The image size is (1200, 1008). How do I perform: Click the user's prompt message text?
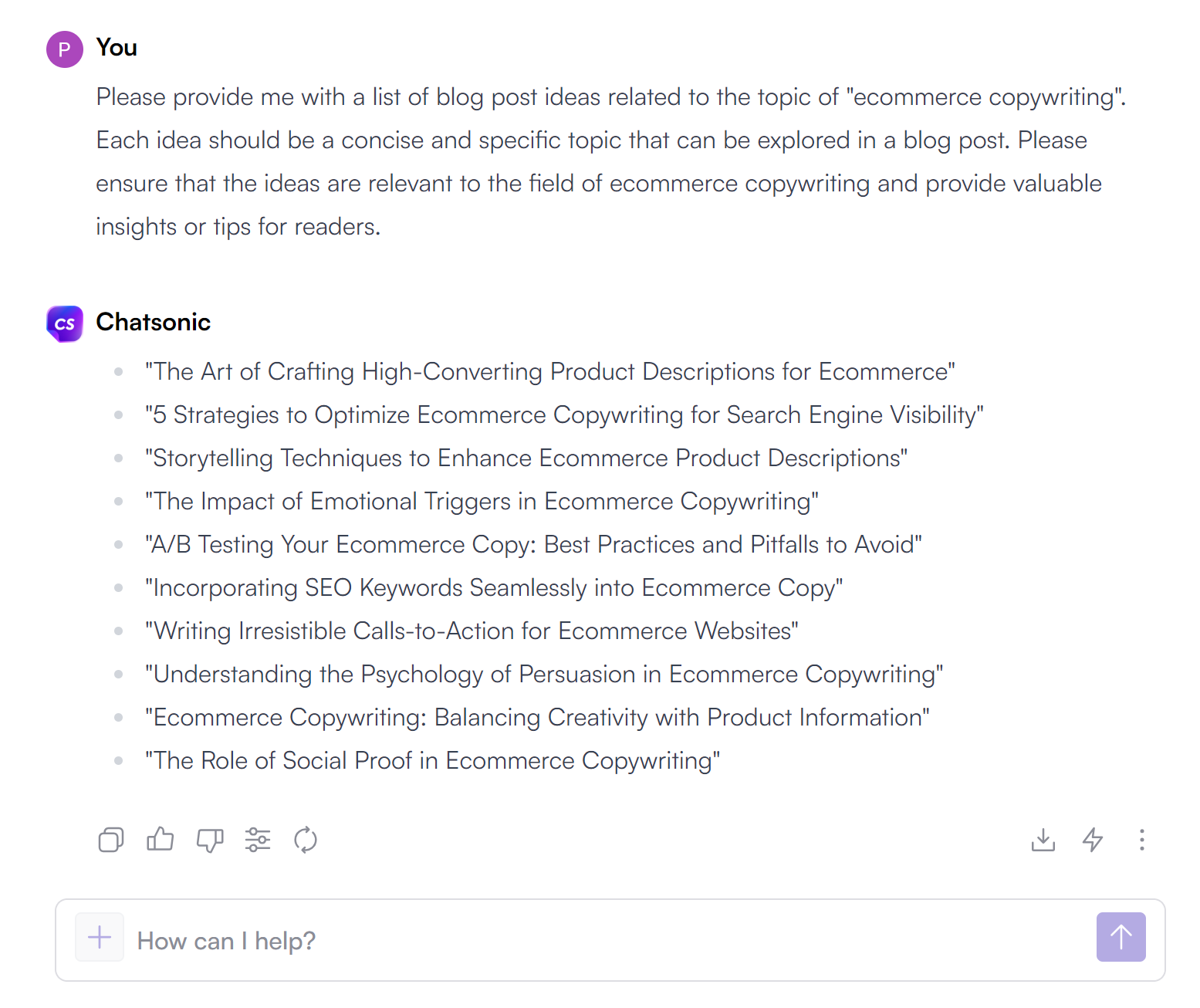point(610,162)
